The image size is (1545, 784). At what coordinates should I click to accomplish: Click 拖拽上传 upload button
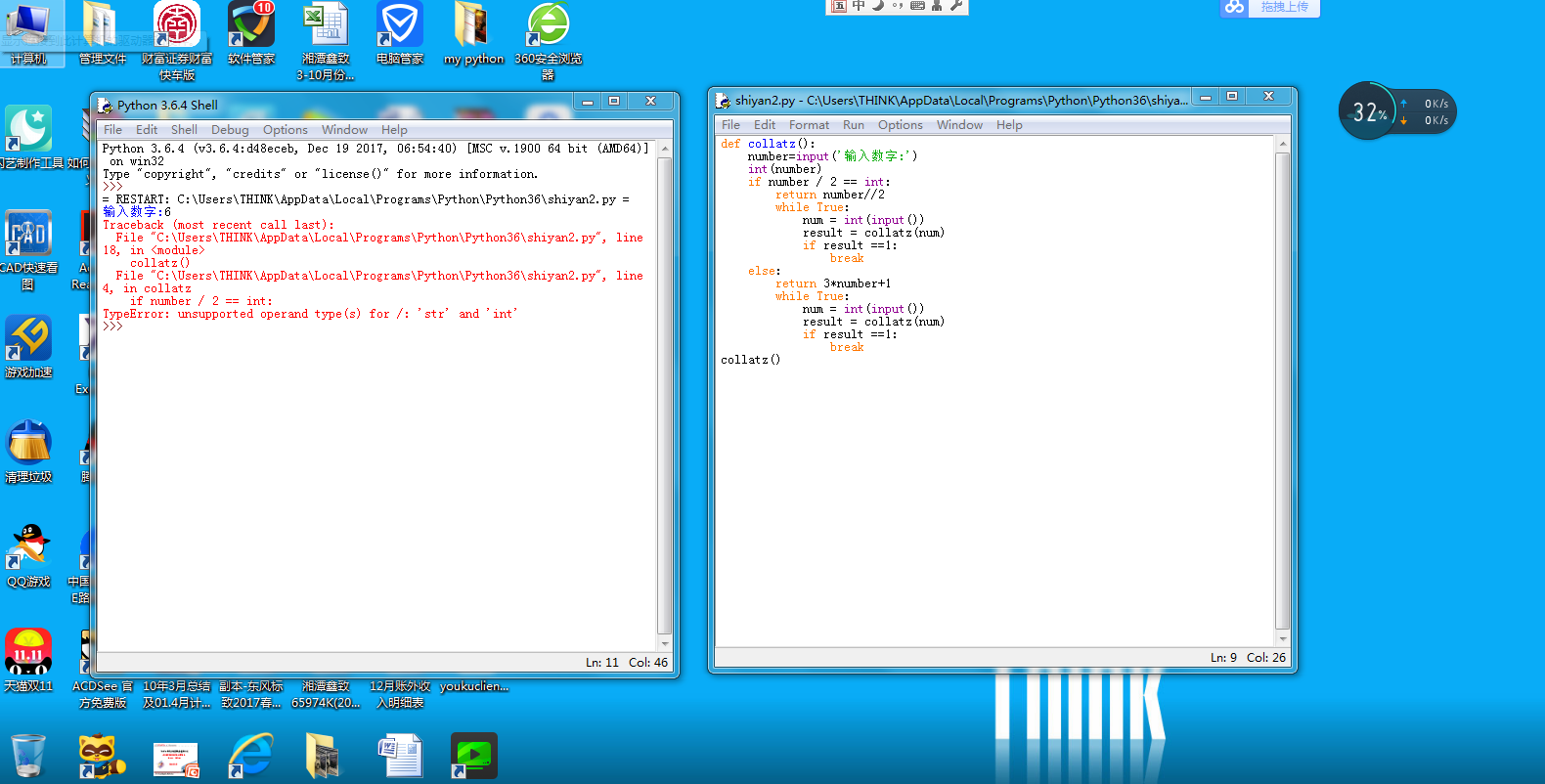click(1284, 7)
